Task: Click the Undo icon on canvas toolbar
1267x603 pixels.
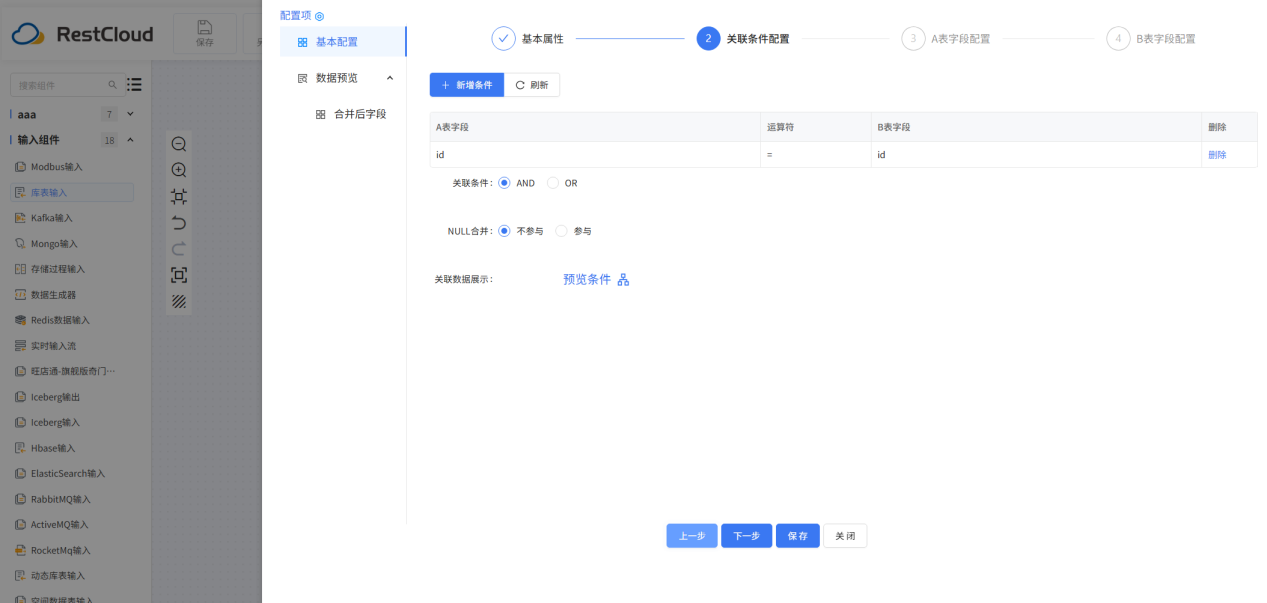Action: pyautogui.click(x=179, y=223)
